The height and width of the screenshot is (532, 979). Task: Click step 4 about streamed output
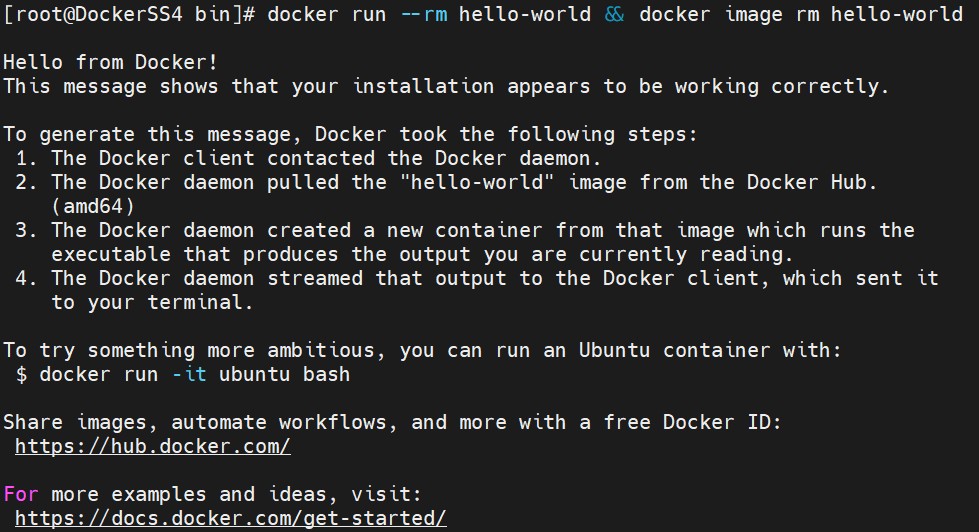pos(476,290)
